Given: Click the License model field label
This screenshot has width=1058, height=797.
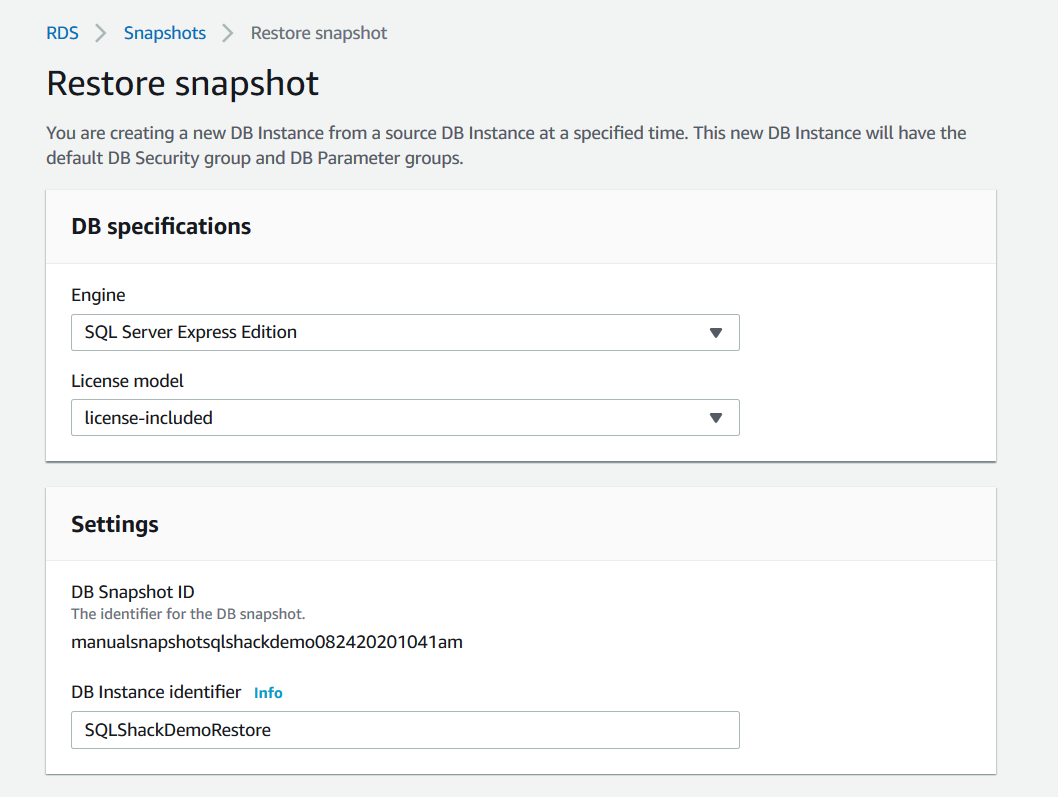Looking at the screenshot, I should coord(127,381).
